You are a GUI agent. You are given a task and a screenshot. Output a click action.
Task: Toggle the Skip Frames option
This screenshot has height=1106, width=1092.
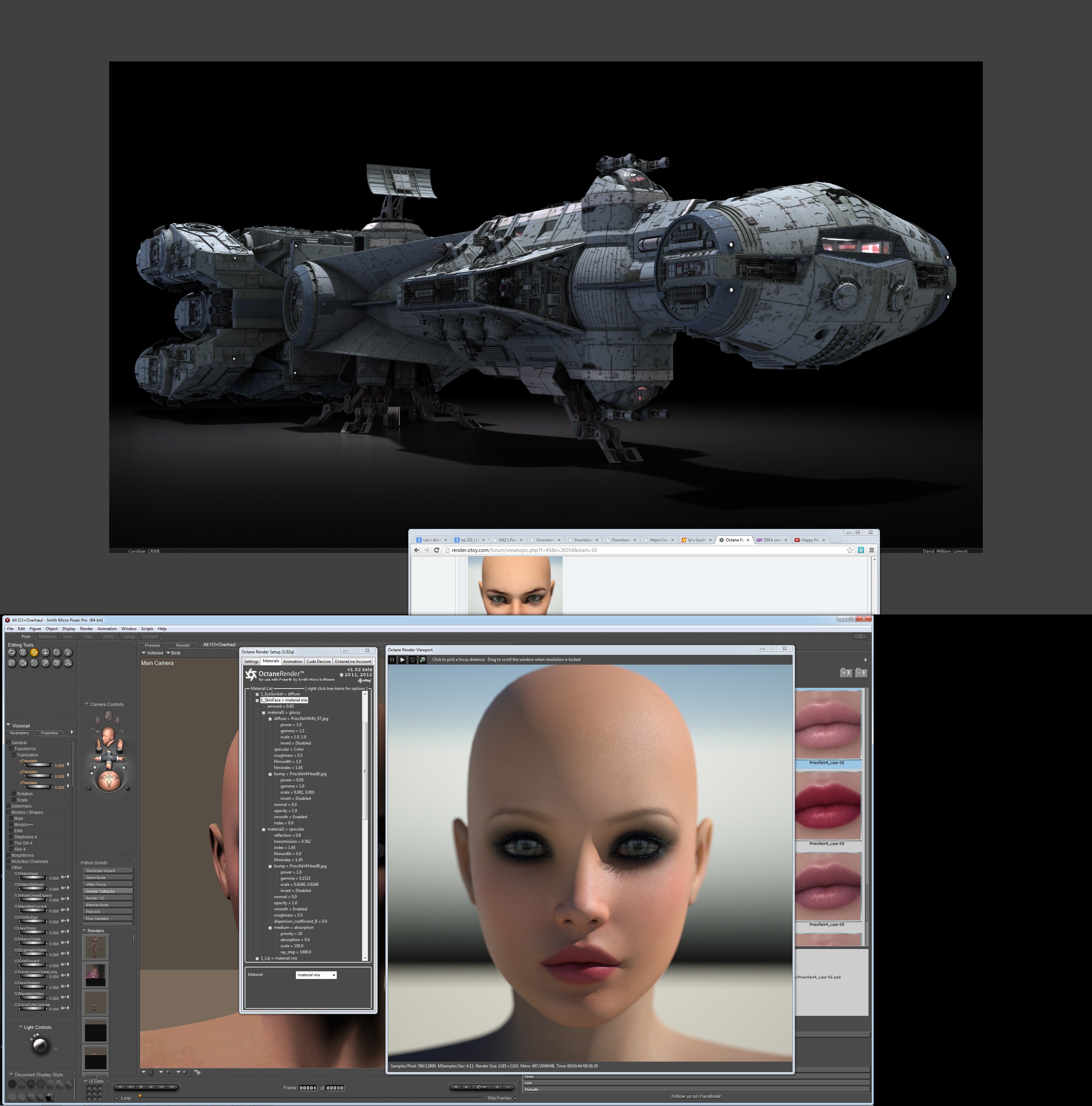click(515, 1098)
